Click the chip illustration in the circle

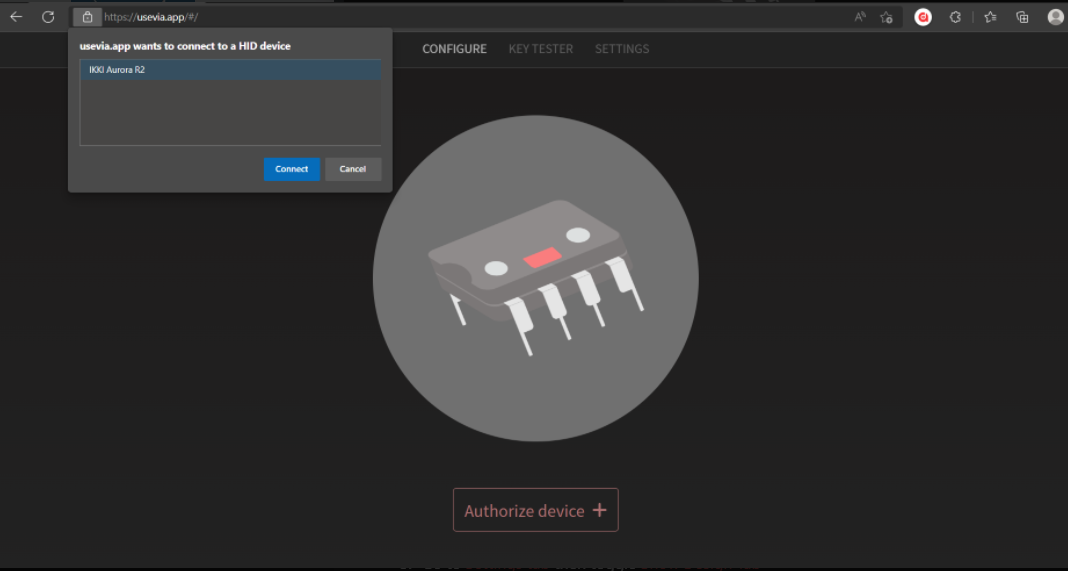pos(535,277)
